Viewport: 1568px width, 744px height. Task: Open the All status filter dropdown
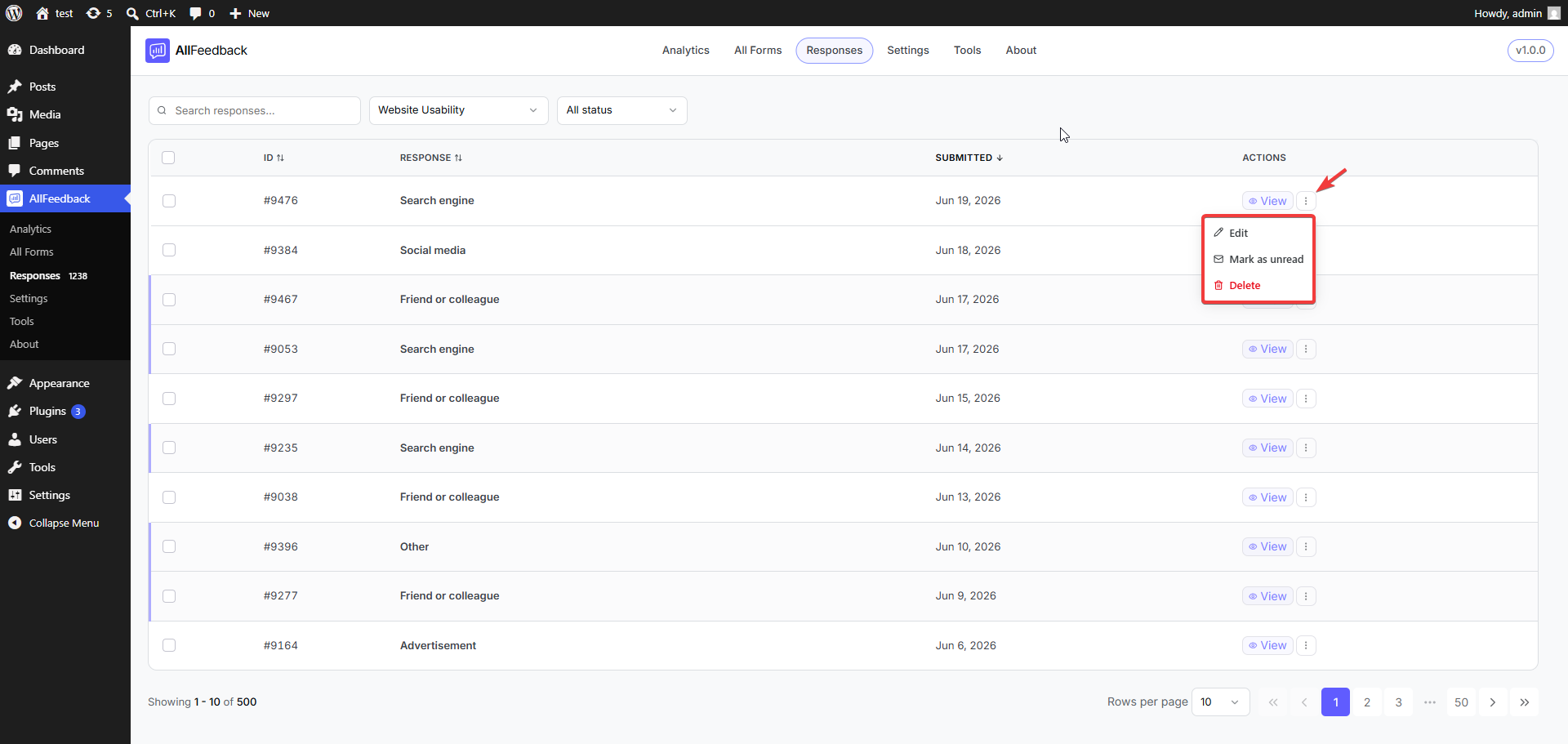tap(621, 110)
